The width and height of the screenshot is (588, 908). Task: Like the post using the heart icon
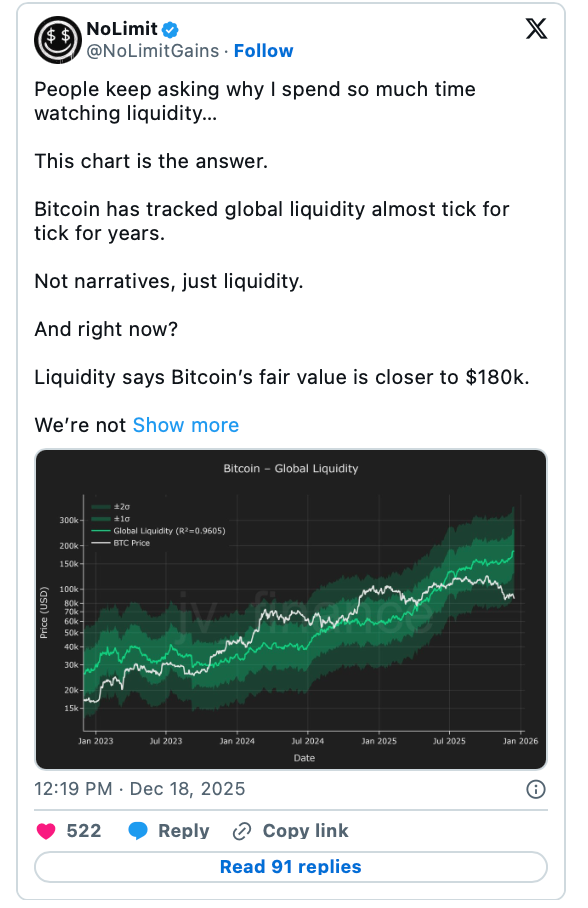(45, 831)
